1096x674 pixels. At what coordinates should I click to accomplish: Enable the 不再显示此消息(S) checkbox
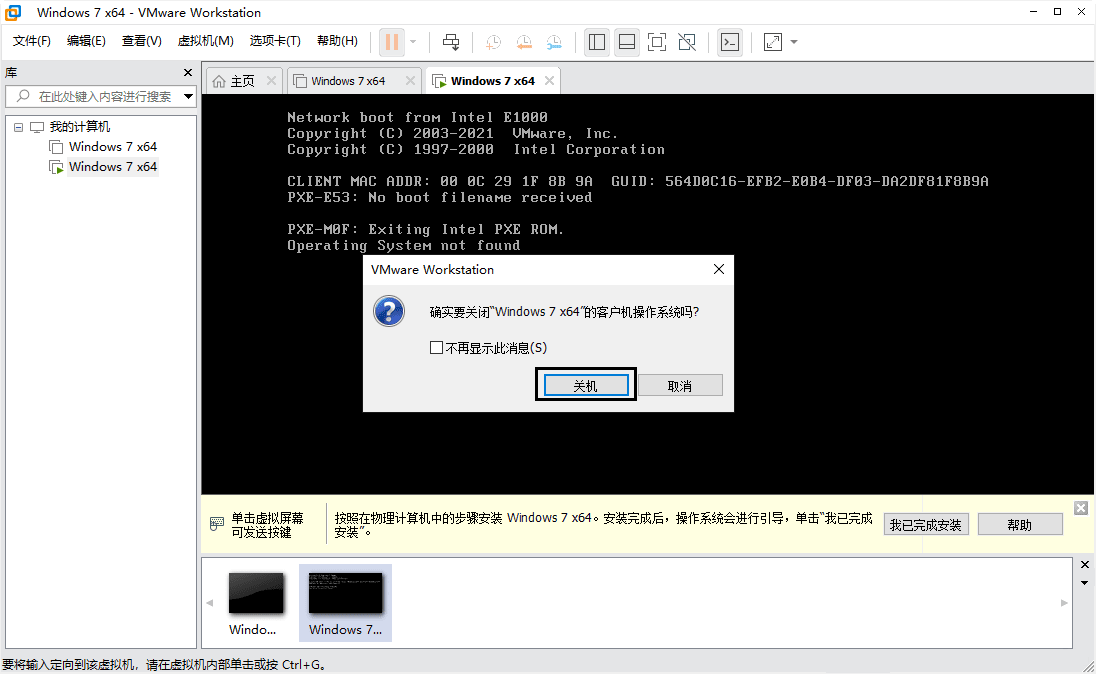[x=436, y=347]
